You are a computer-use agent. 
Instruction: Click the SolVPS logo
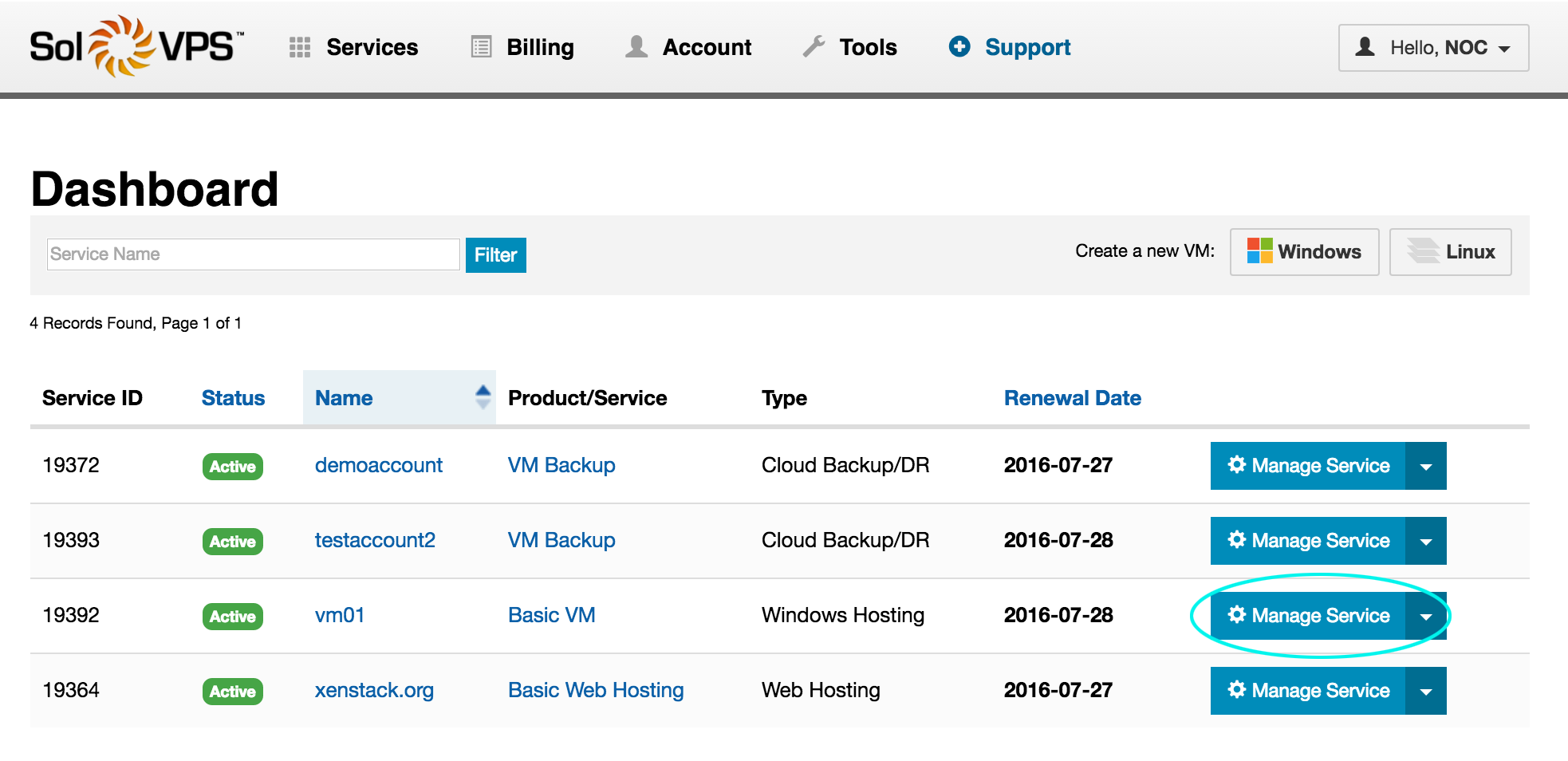coord(128,45)
